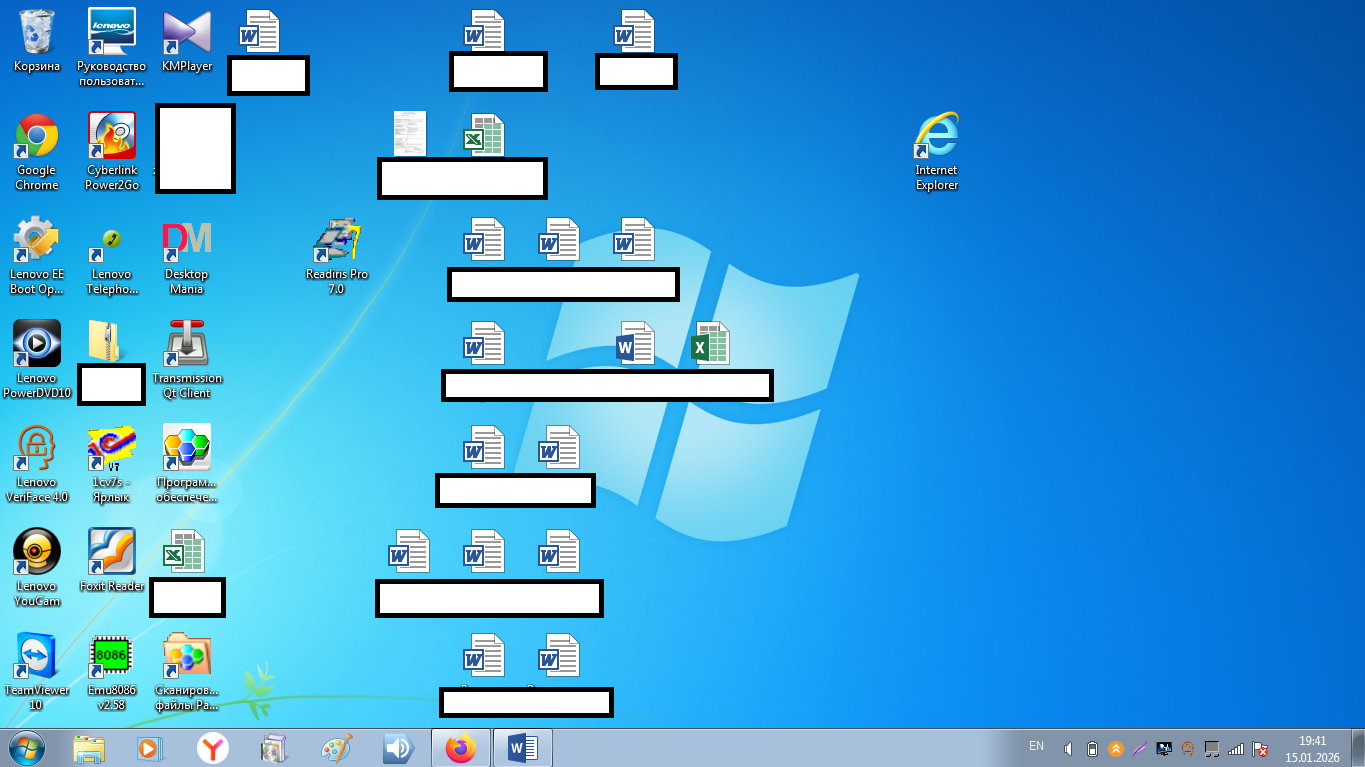
Task: Open the Windows Start menu
Action: 27,748
